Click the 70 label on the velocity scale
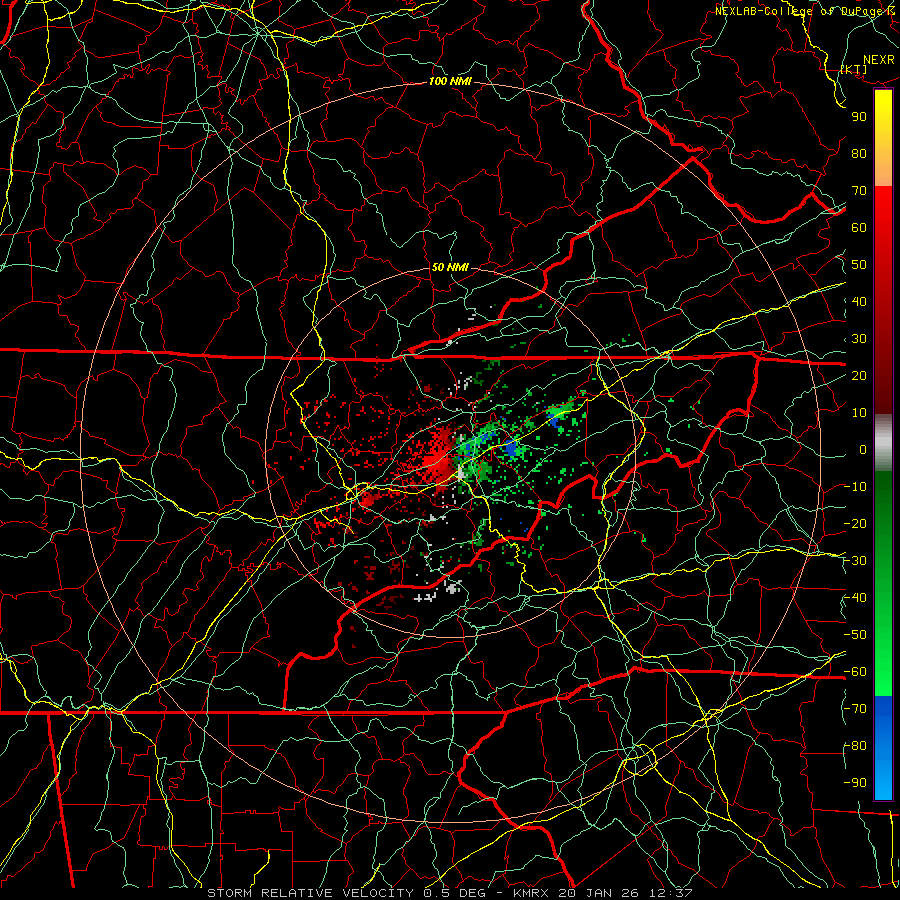 (x=859, y=191)
